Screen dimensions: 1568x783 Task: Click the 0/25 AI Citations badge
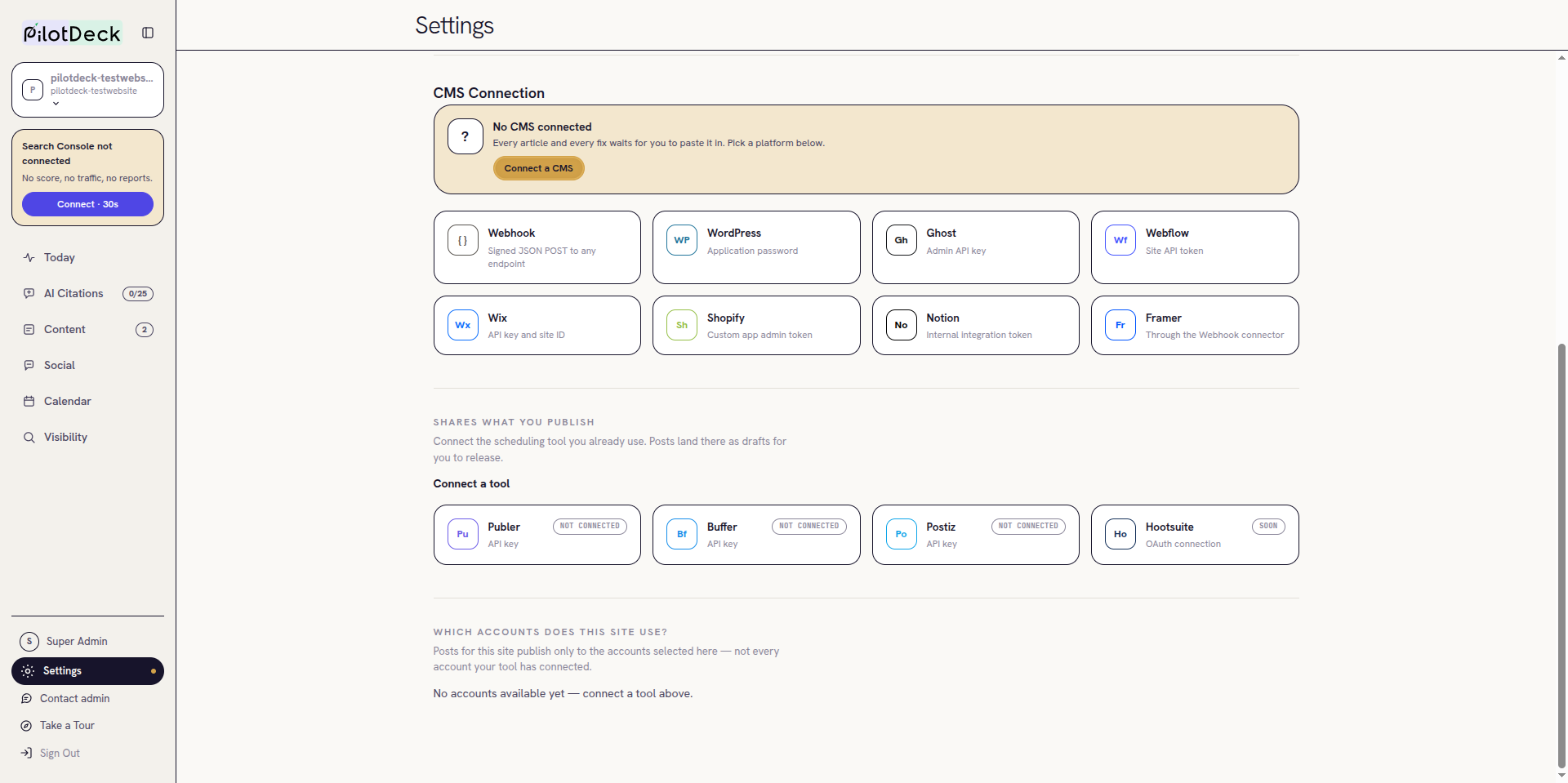click(x=138, y=294)
